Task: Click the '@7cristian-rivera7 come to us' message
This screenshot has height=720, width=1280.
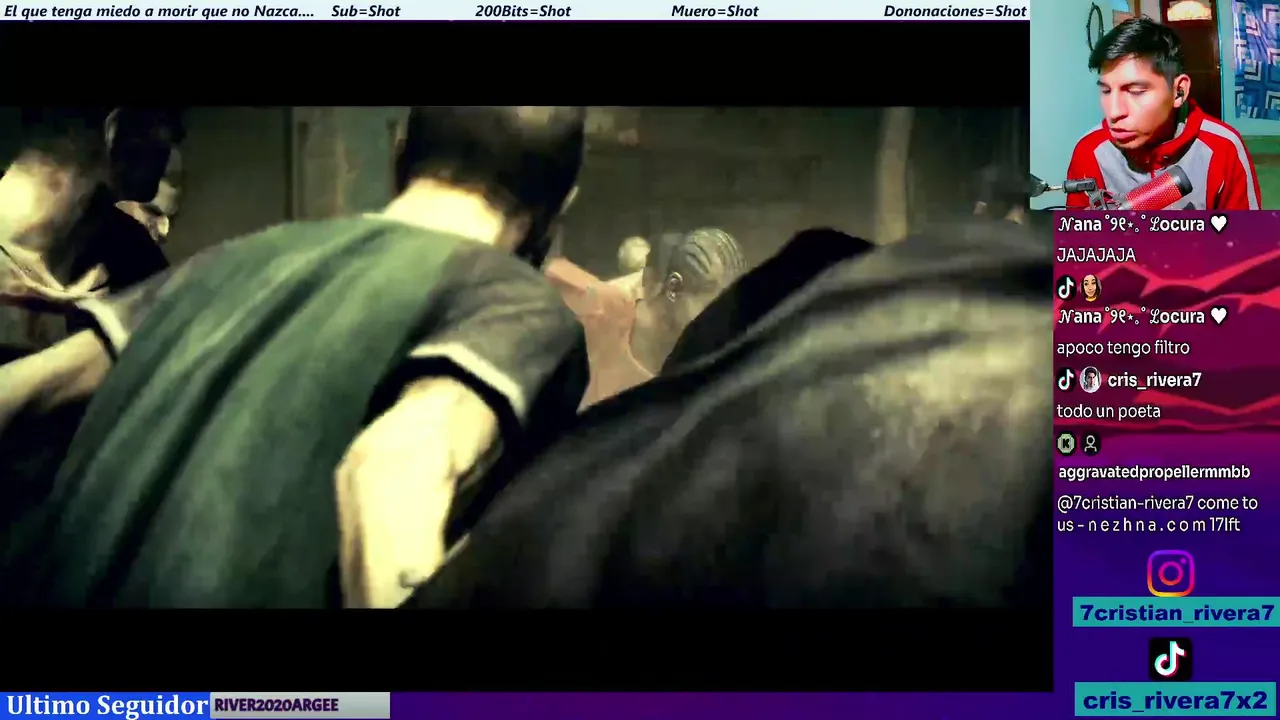Action: click(1157, 514)
